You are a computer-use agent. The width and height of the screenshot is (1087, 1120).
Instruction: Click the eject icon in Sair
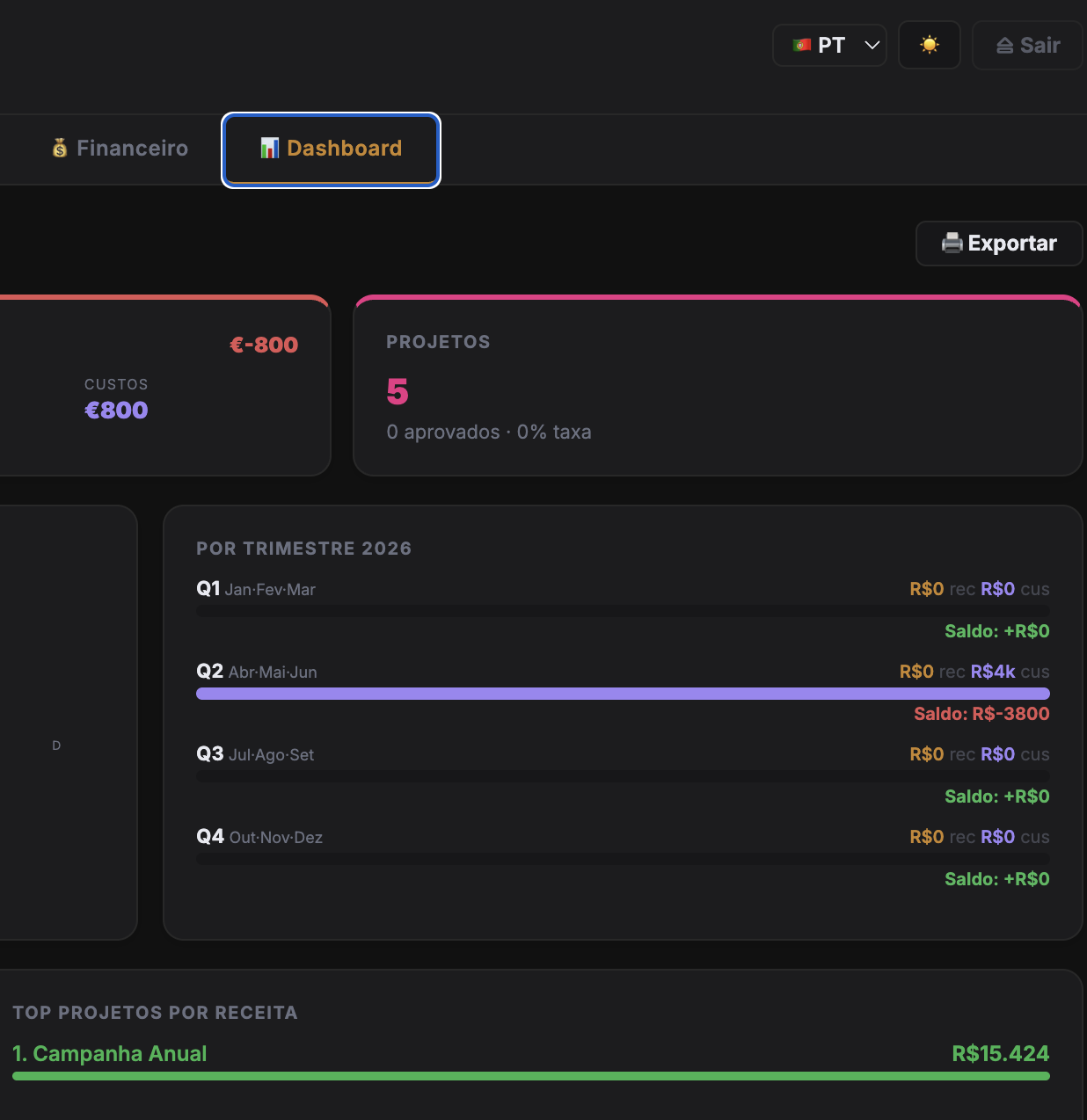tap(1004, 46)
